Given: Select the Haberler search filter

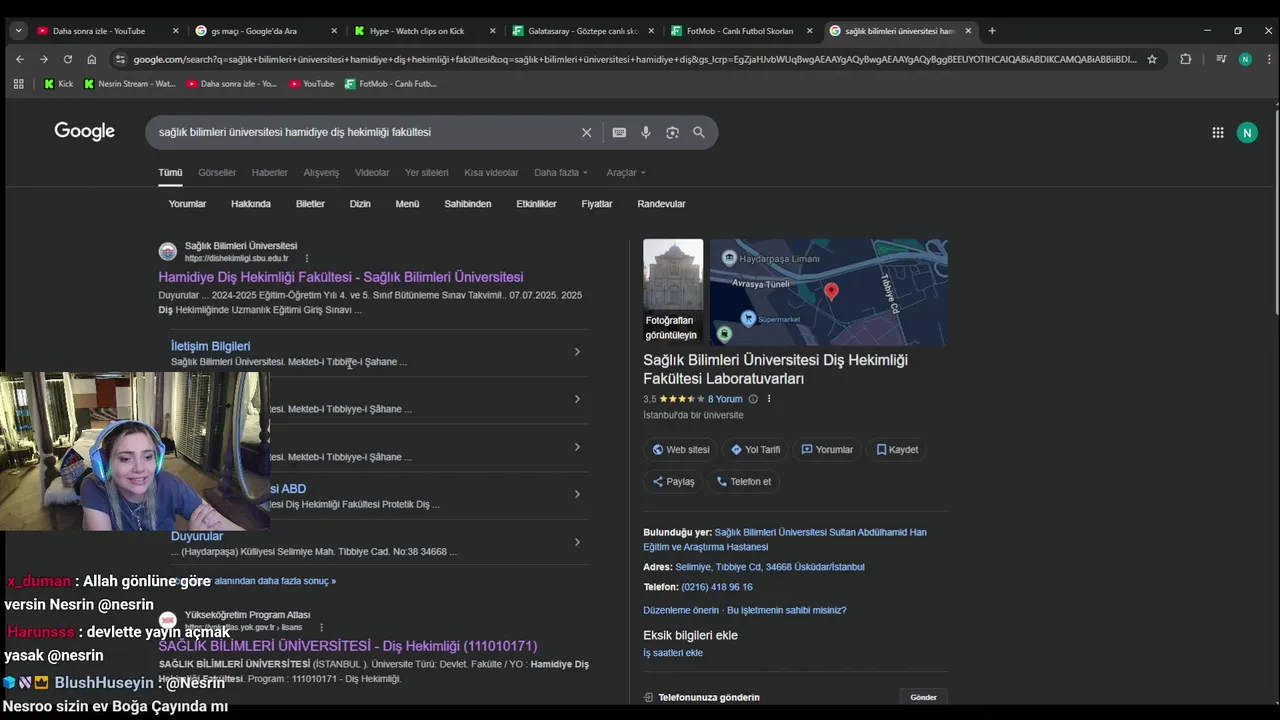Looking at the screenshot, I should tap(269, 172).
